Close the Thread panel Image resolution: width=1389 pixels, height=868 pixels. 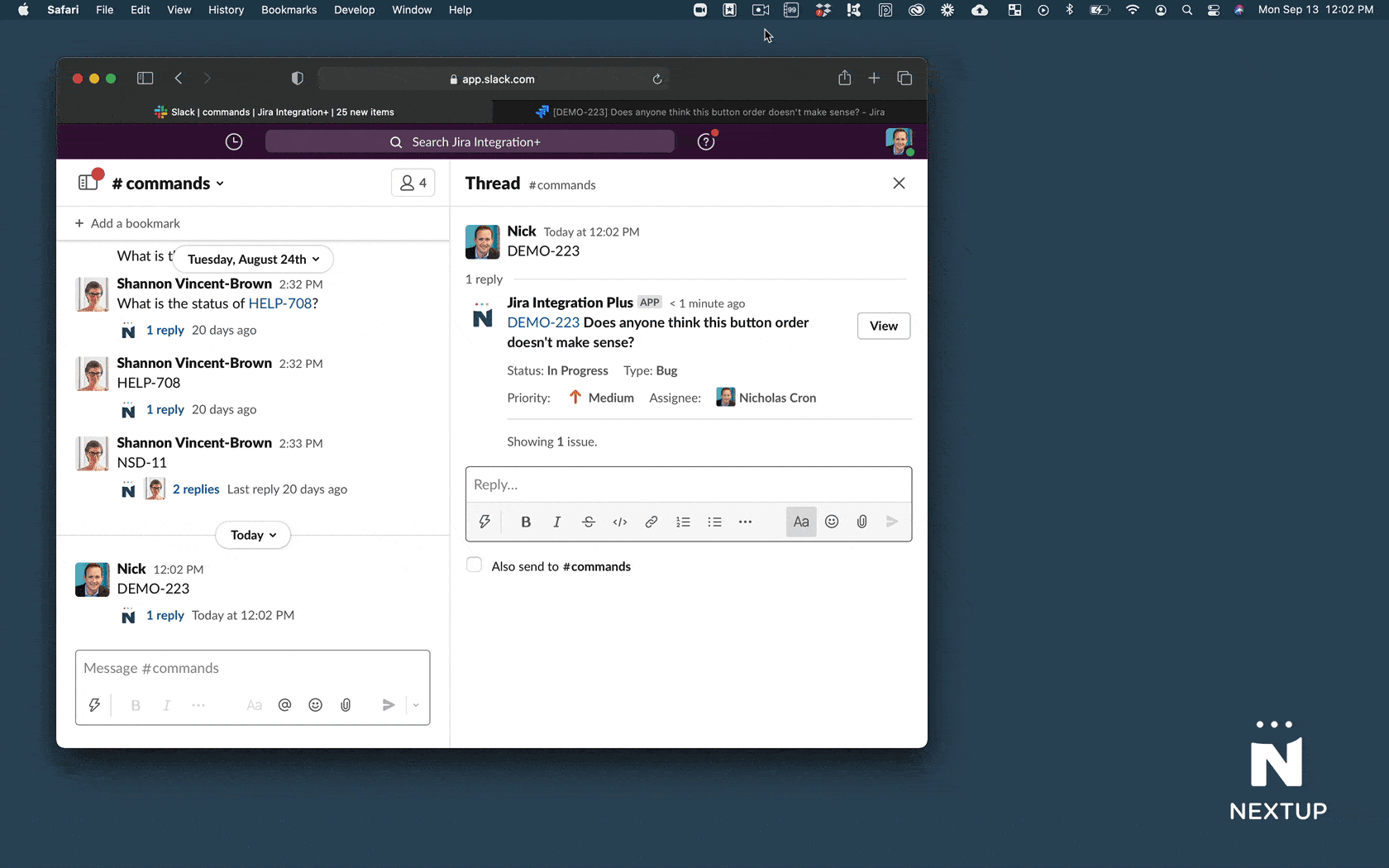pyautogui.click(x=899, y=184)
